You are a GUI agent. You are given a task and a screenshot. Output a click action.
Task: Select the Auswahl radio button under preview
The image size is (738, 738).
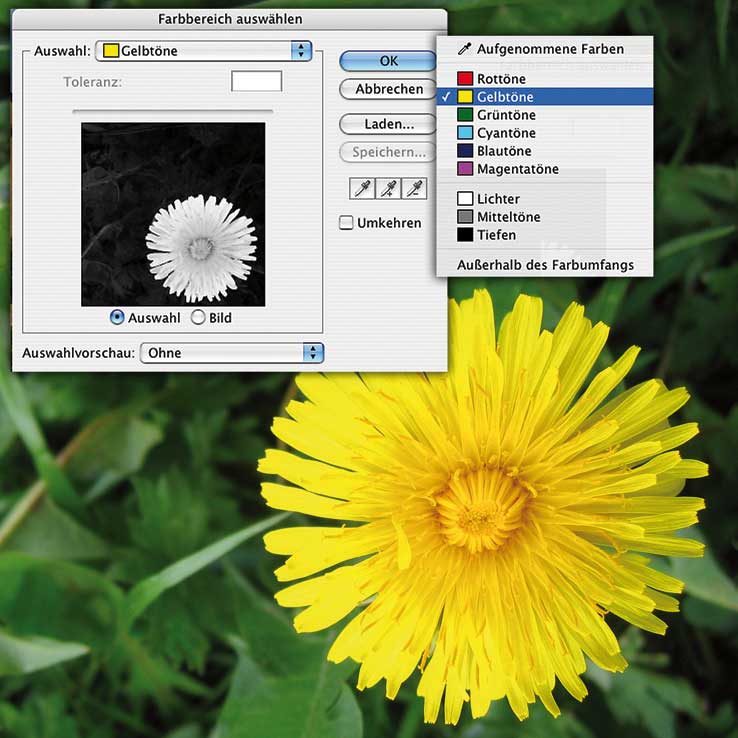pyautogui.click(x=117, y=317)
